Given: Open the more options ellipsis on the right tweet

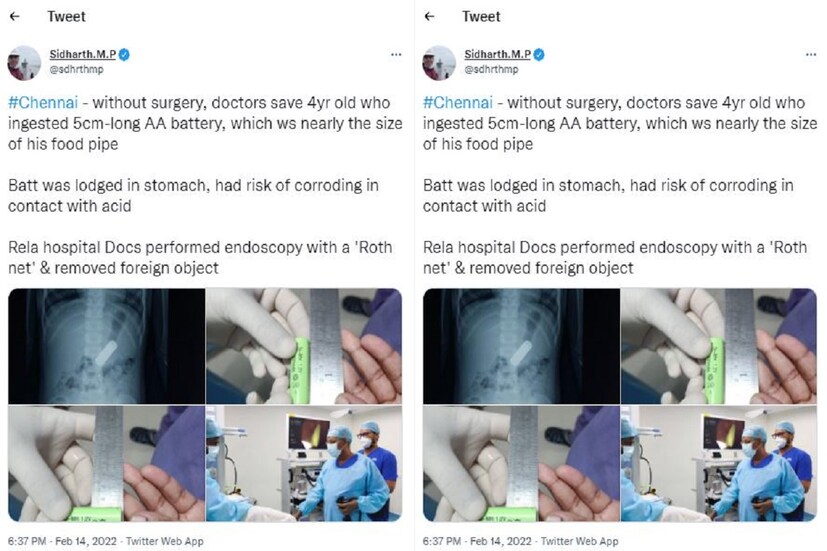Looking at the screenshot, I should pyautogui.click(x=811, y=54).
